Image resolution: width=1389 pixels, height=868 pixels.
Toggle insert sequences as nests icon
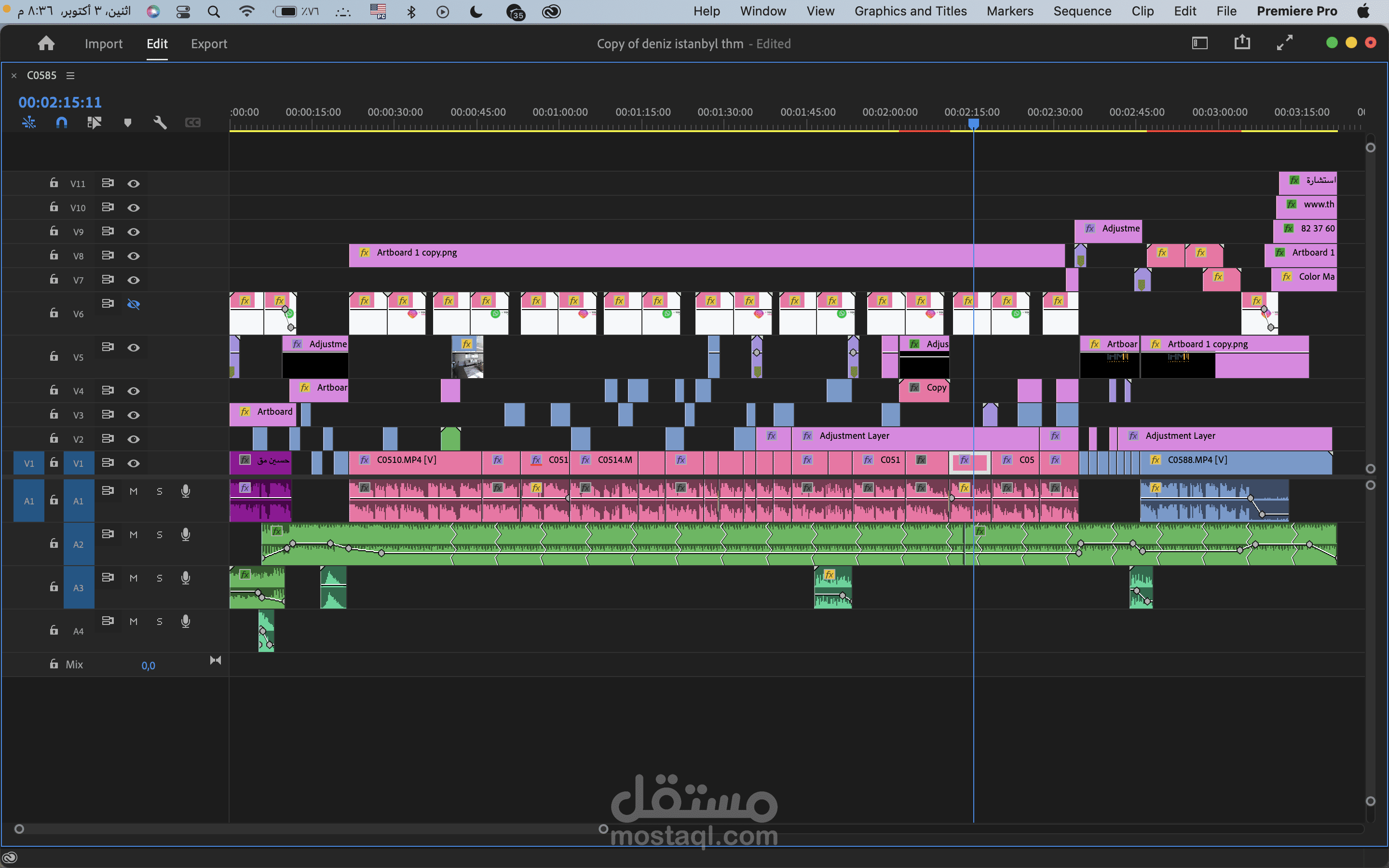tap(29, 122)
